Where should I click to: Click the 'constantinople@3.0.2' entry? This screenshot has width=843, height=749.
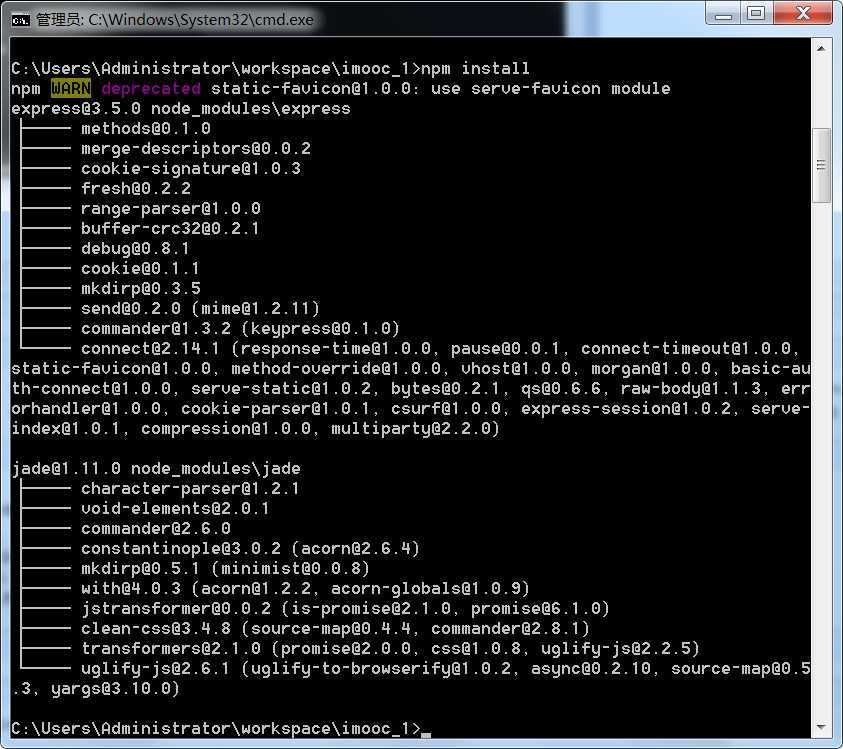(181, 548)
